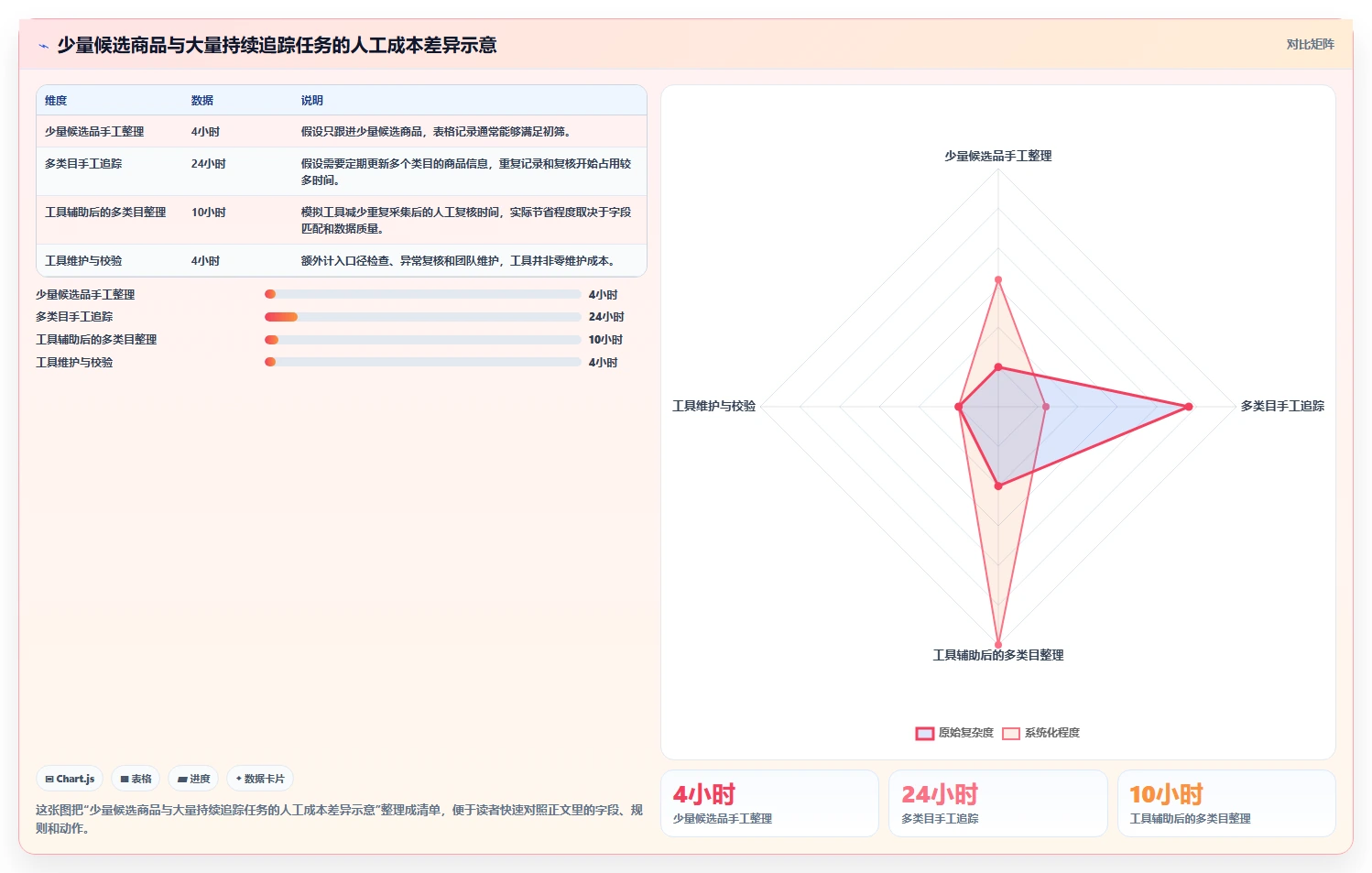Image resolution: width=1372 pixels, height=873 pixels.
Task: Click the pink radar point at the bottom vertex
Action: pos(998,644)
